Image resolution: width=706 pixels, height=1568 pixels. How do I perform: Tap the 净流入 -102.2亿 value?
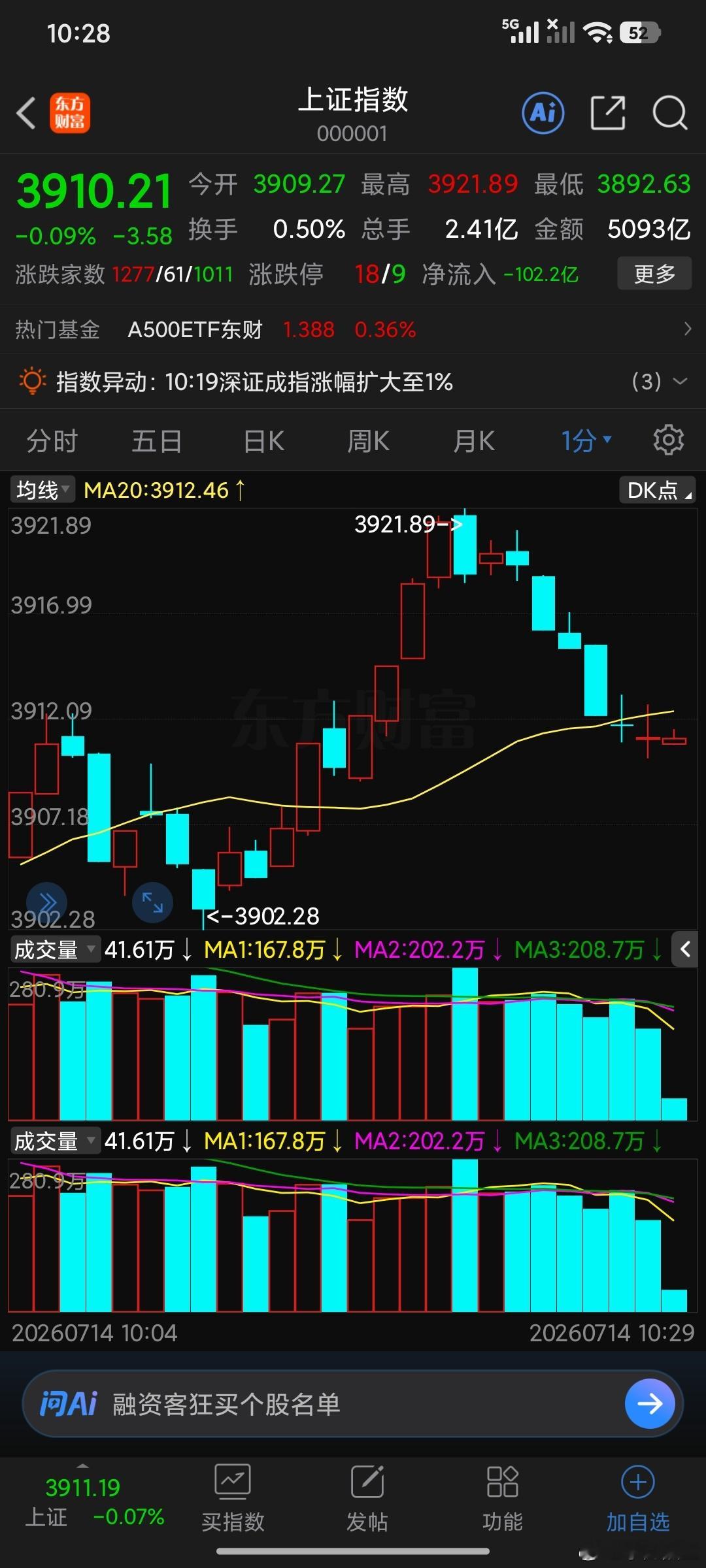click(x=541, y=274)
